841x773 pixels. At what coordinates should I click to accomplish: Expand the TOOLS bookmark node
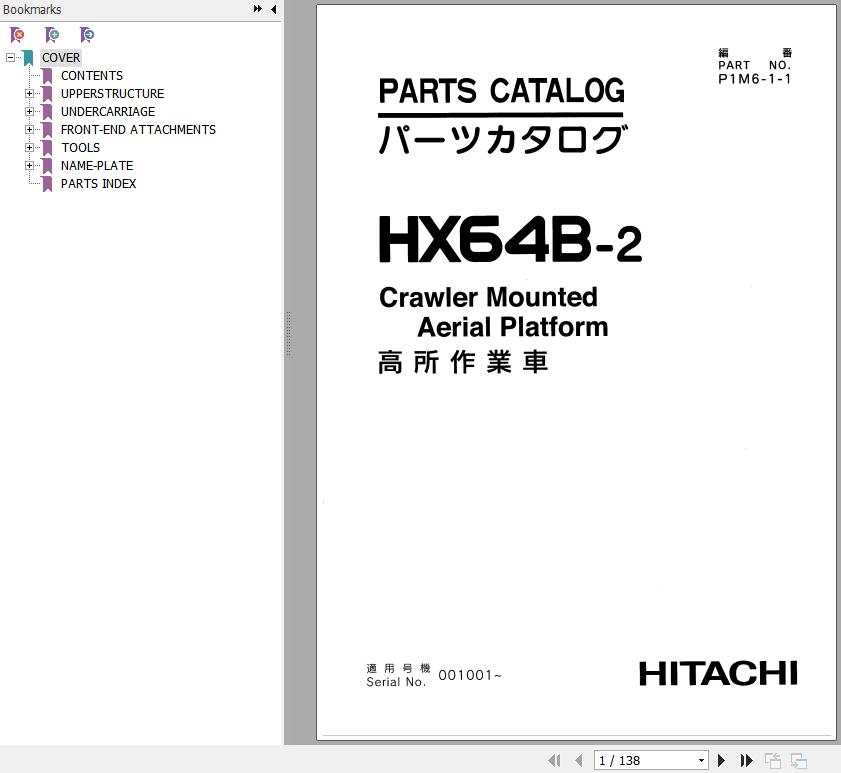pos(30,148)
